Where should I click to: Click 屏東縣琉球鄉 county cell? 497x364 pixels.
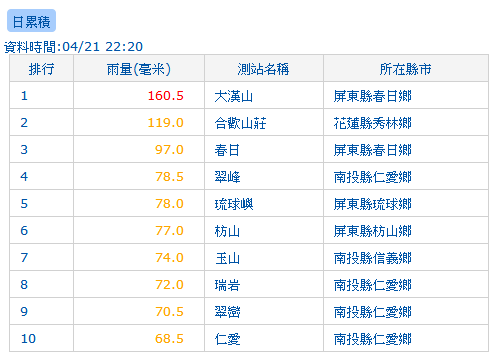[373, 204]
